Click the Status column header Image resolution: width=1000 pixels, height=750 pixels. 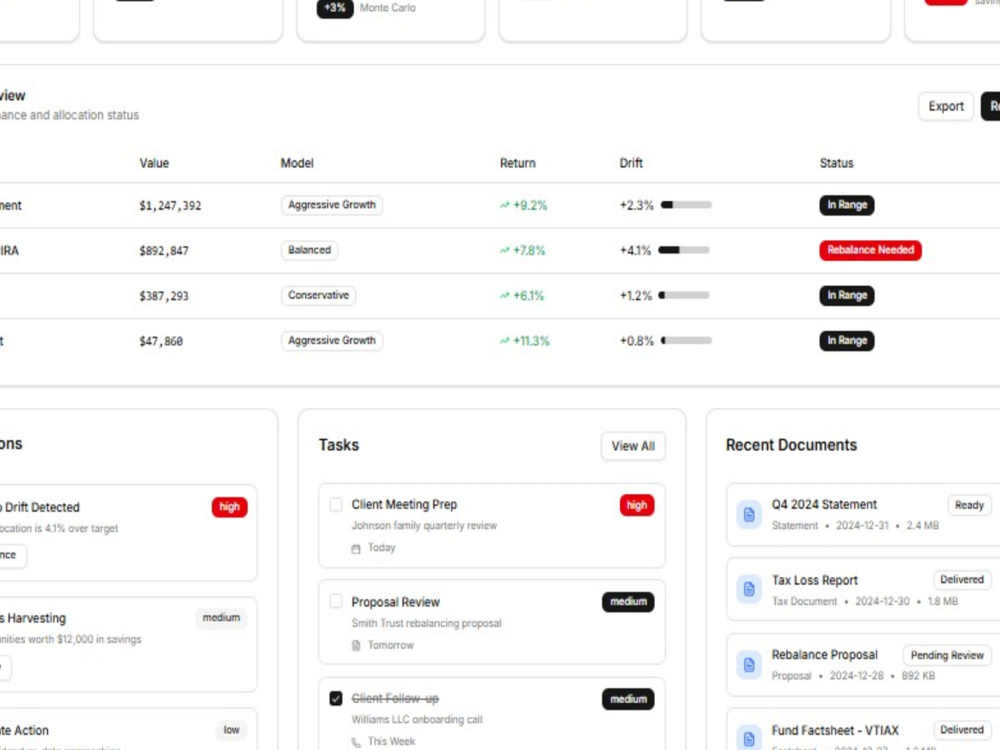[837, 163]
